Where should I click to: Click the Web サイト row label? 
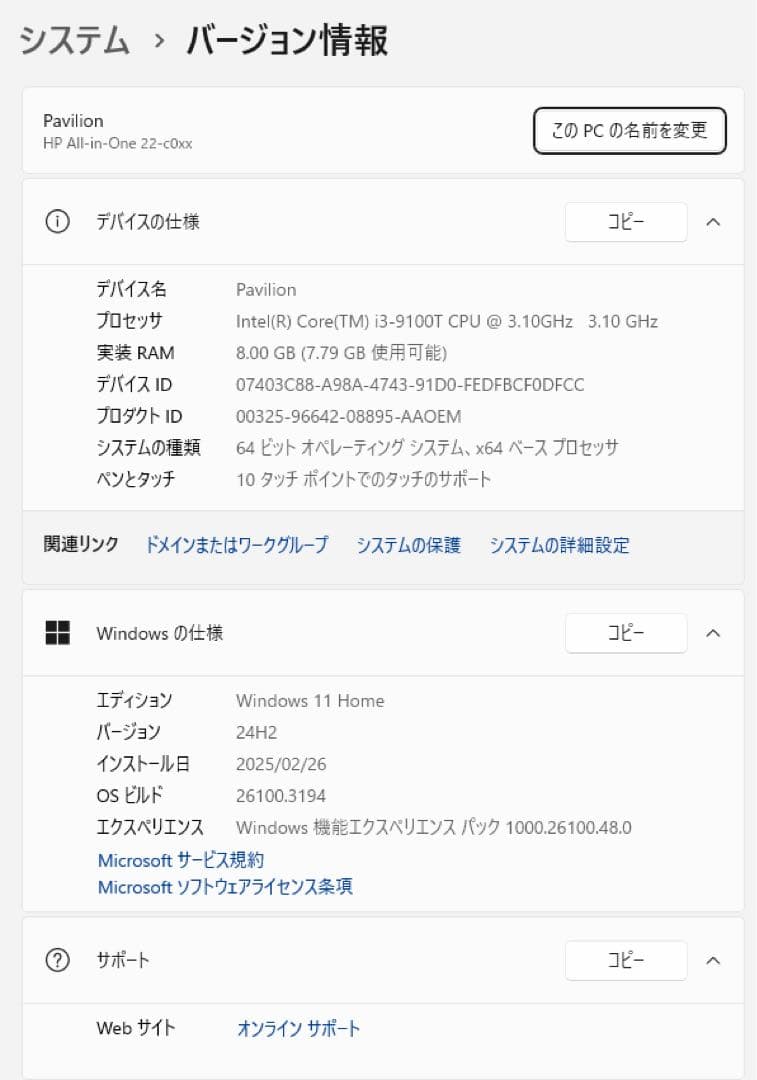(x=136, y=1028)
